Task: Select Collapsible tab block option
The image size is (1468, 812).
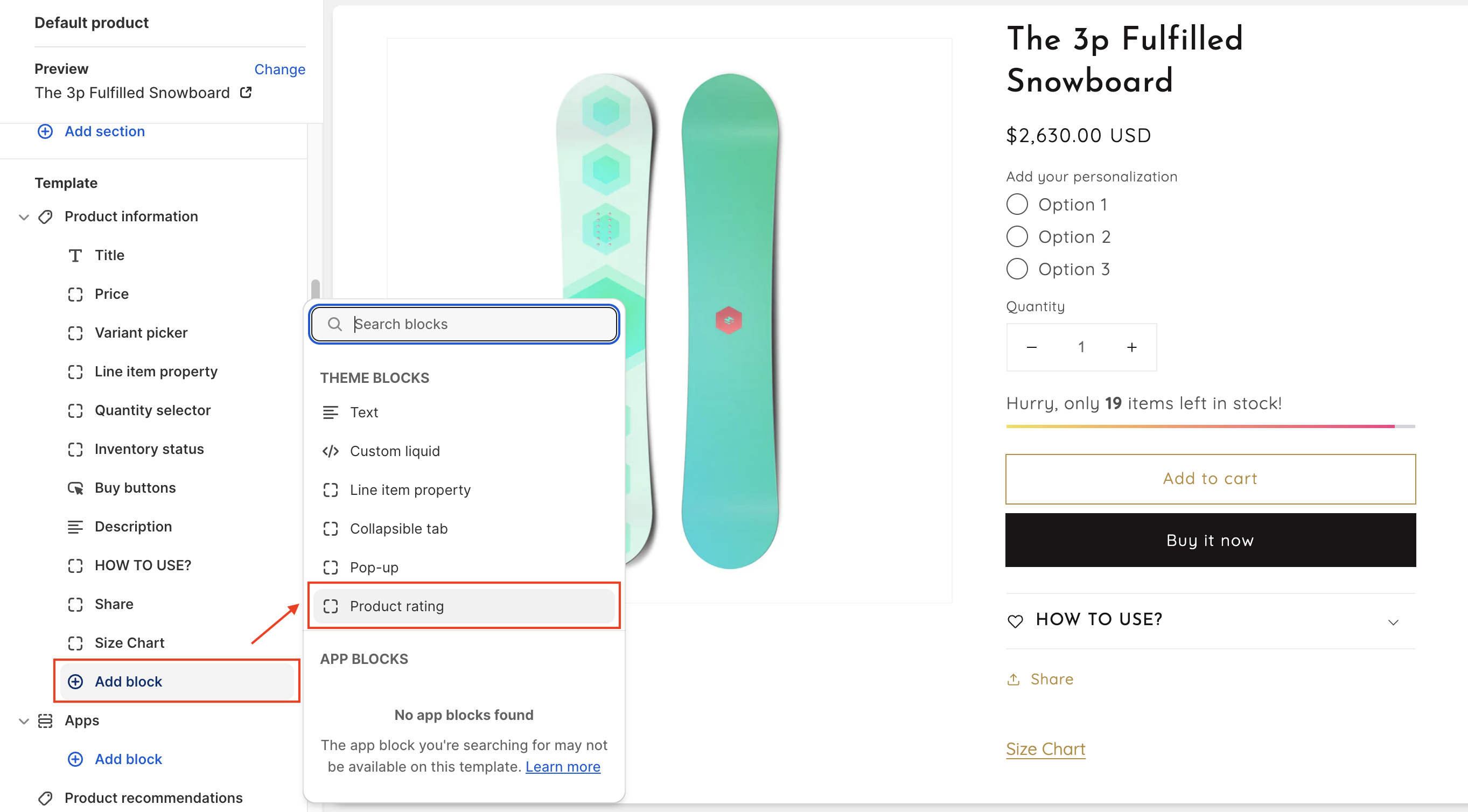Action: pyautogui.click(x=399, y=529)
